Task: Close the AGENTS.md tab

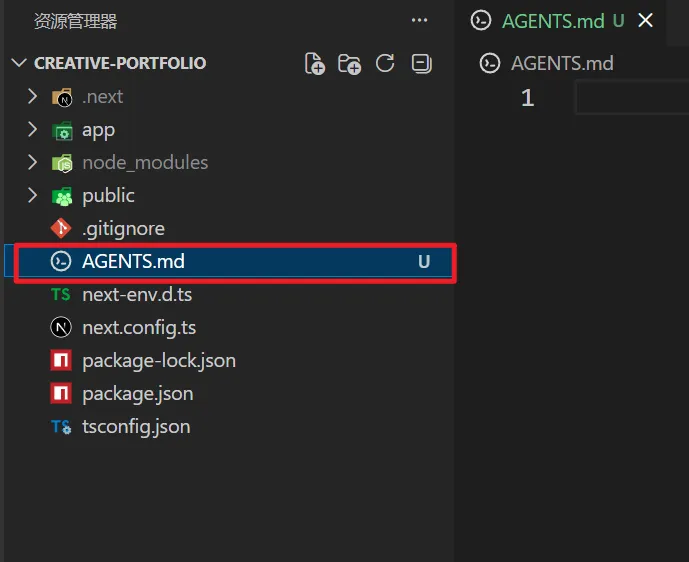Action: [645, 20]
